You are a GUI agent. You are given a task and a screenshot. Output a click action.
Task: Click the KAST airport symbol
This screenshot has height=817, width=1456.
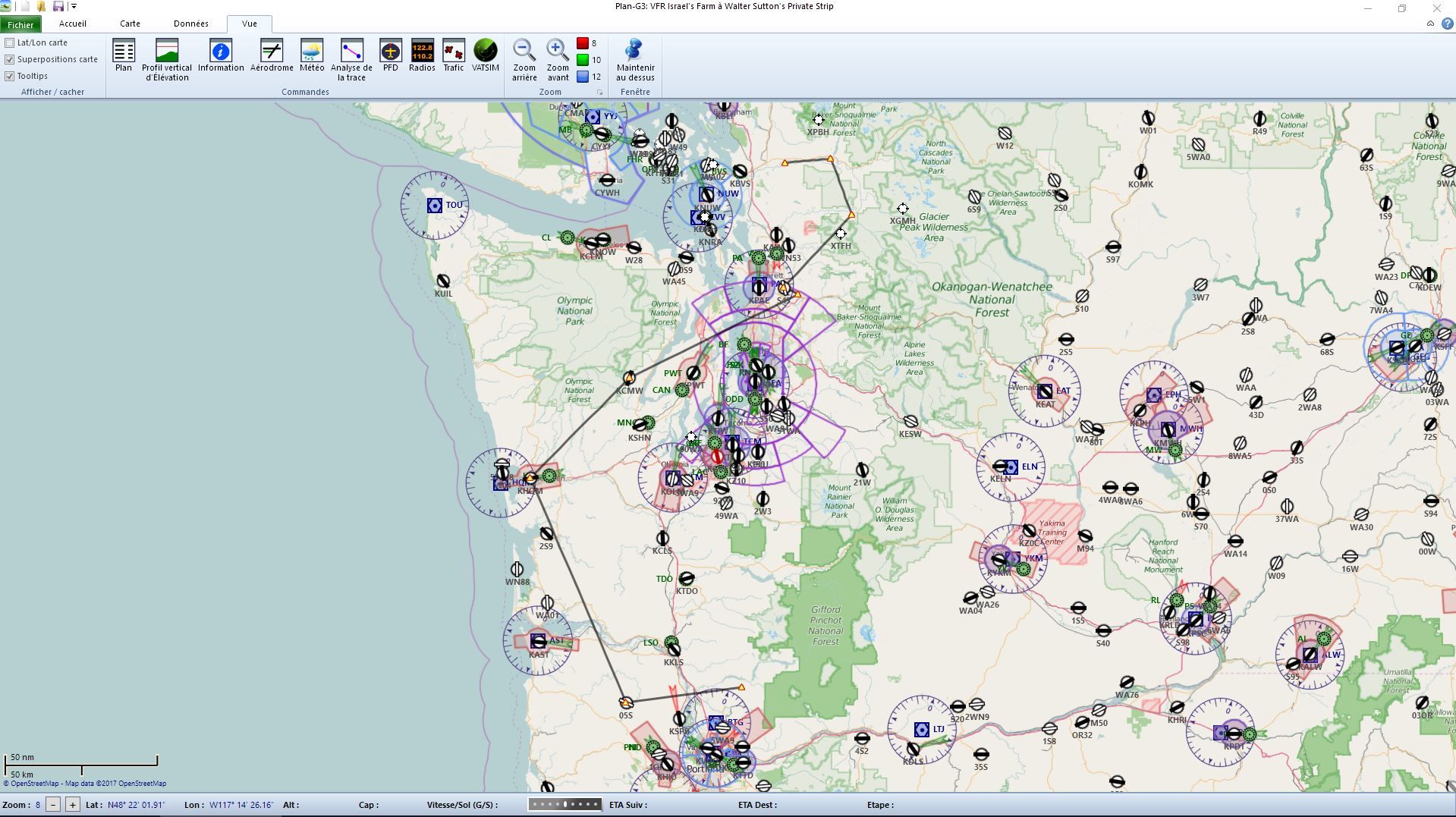(538, 641)
